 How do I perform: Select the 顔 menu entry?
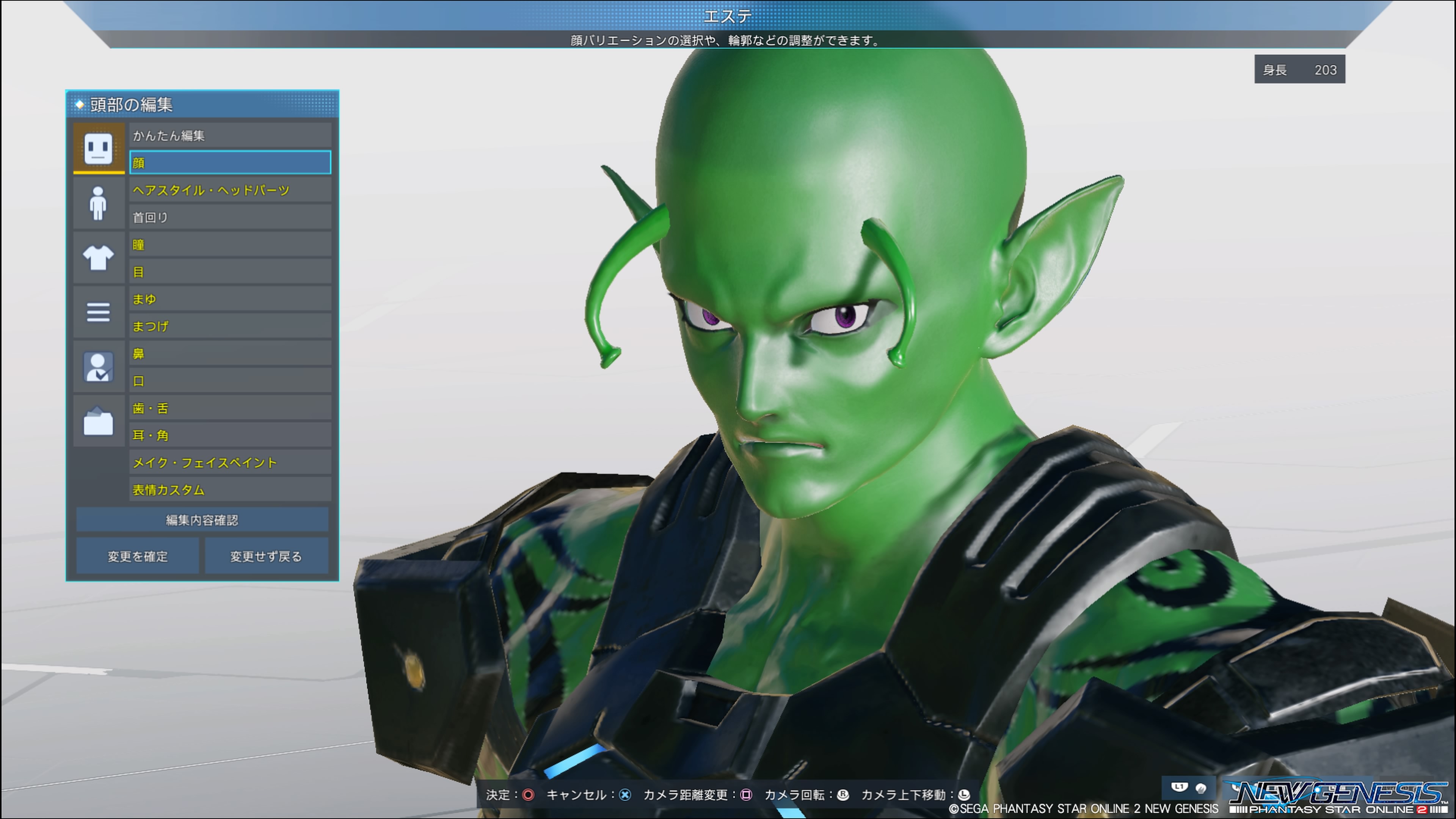coord(230,163)
